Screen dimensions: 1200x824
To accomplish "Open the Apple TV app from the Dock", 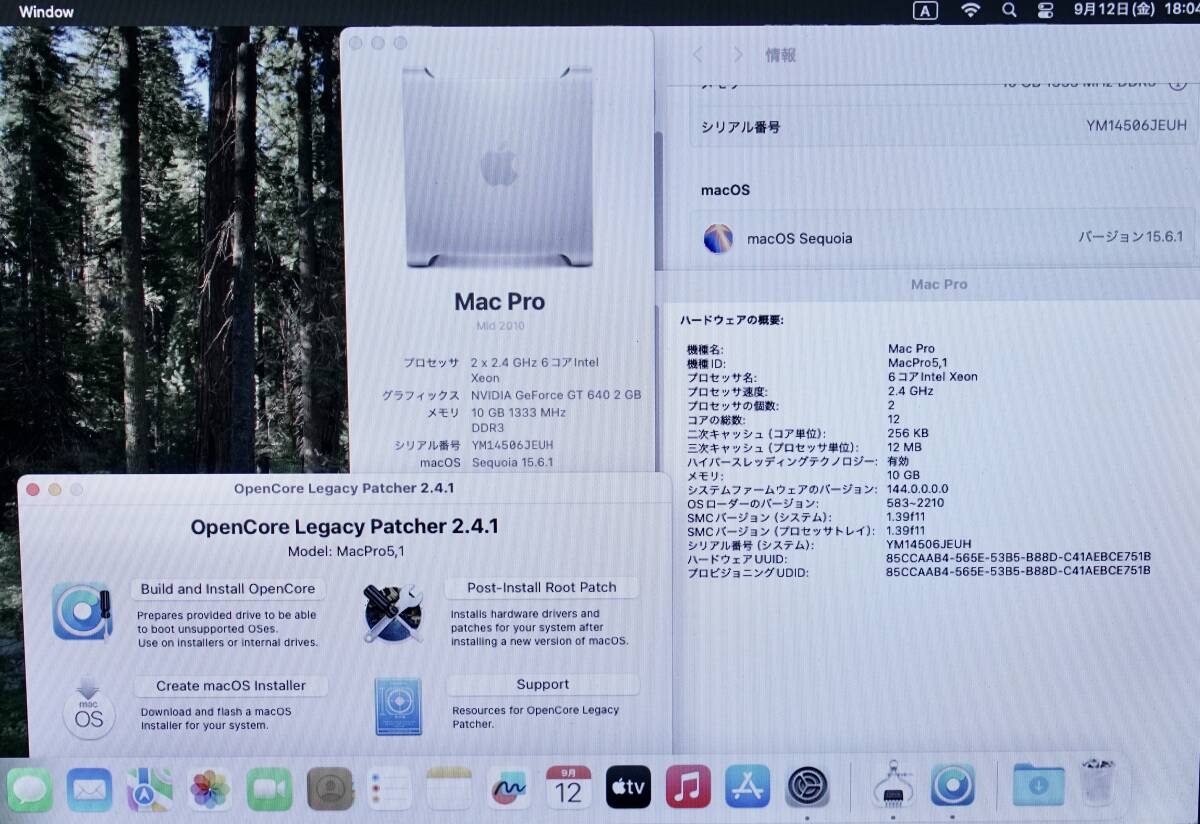I will [x=627, y=790].
